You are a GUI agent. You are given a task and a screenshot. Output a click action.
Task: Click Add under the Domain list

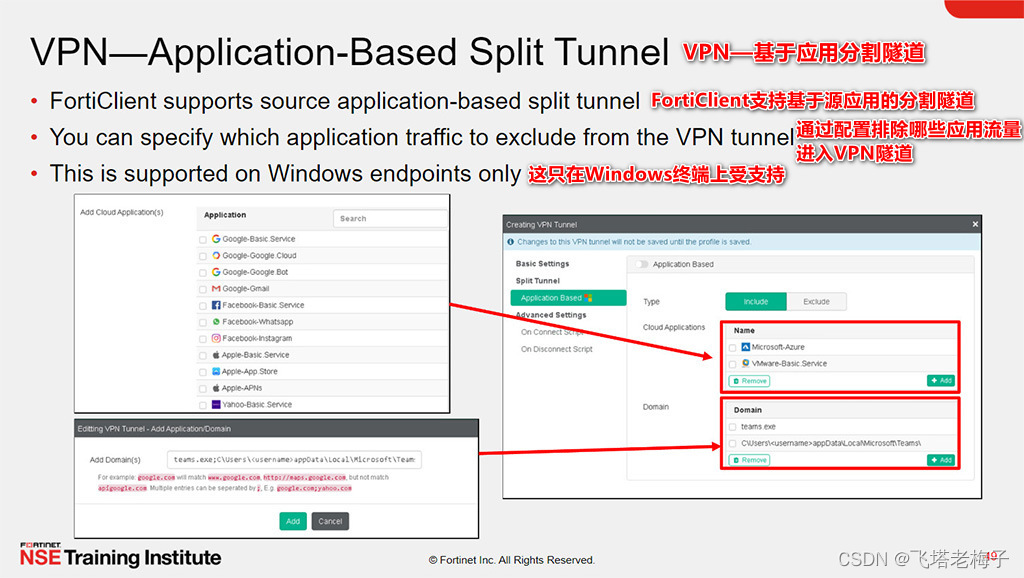(941, 460)
